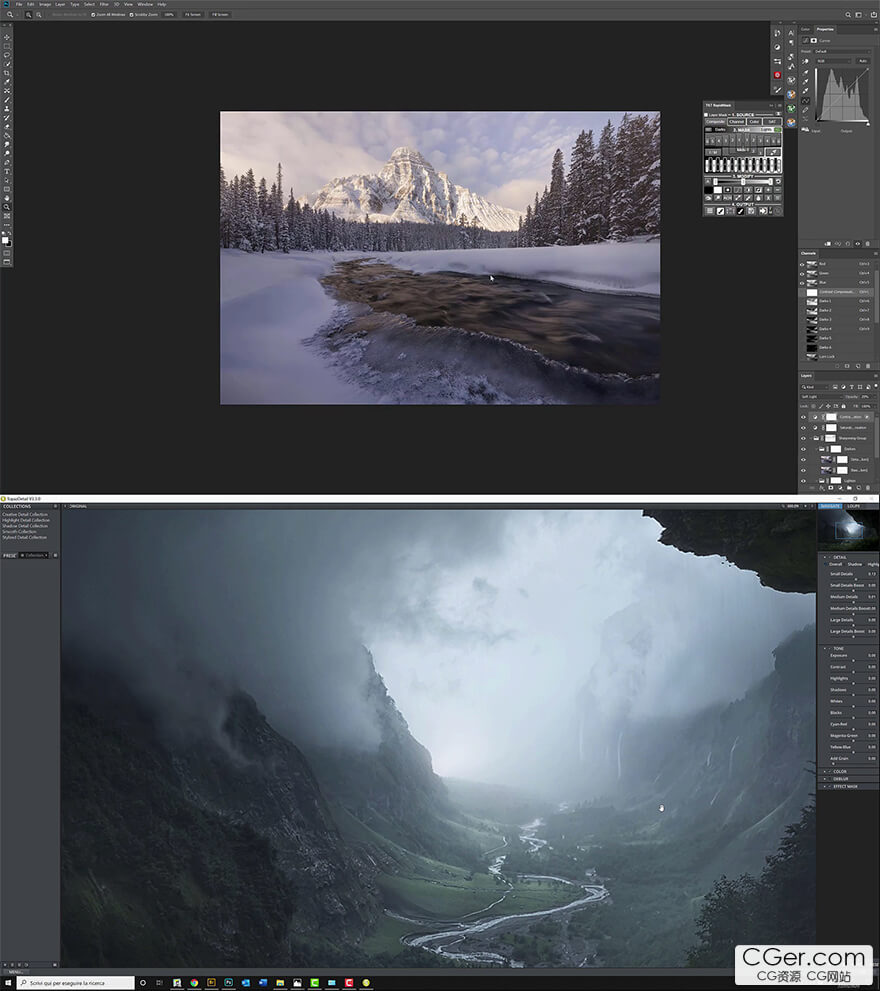Expand the DEBLUR section in Topaz Detail
This screenshot has width=880, height=991.
pos(825,779)
